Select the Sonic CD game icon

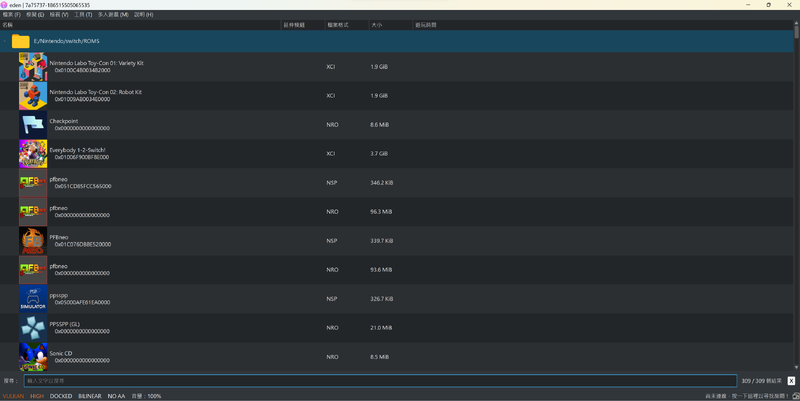[33, 357]
